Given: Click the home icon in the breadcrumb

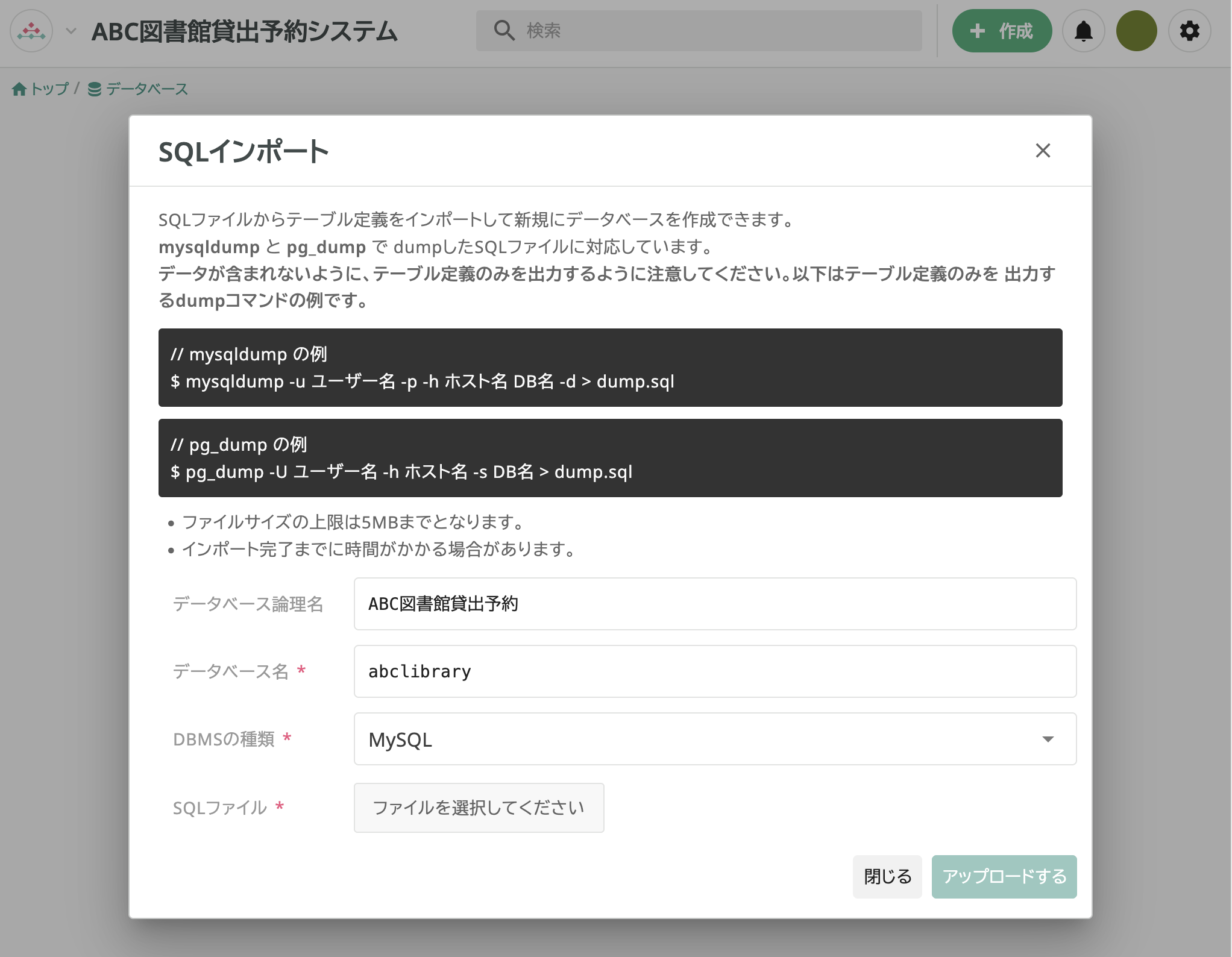Looking at the screenshot, I should tap(19, 89).
